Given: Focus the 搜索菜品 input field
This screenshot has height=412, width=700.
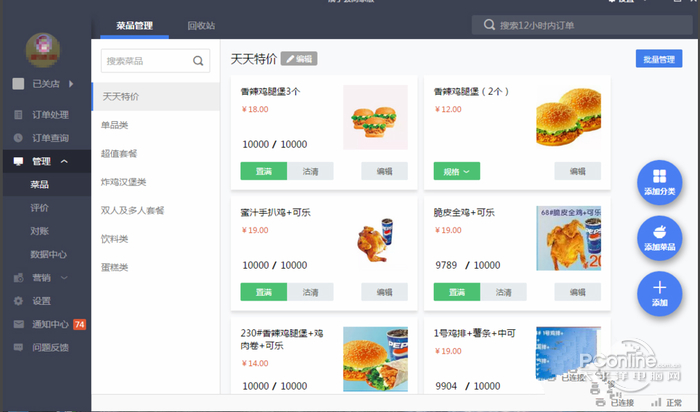Looking at the screenshot, I should (x=155, y=61).
